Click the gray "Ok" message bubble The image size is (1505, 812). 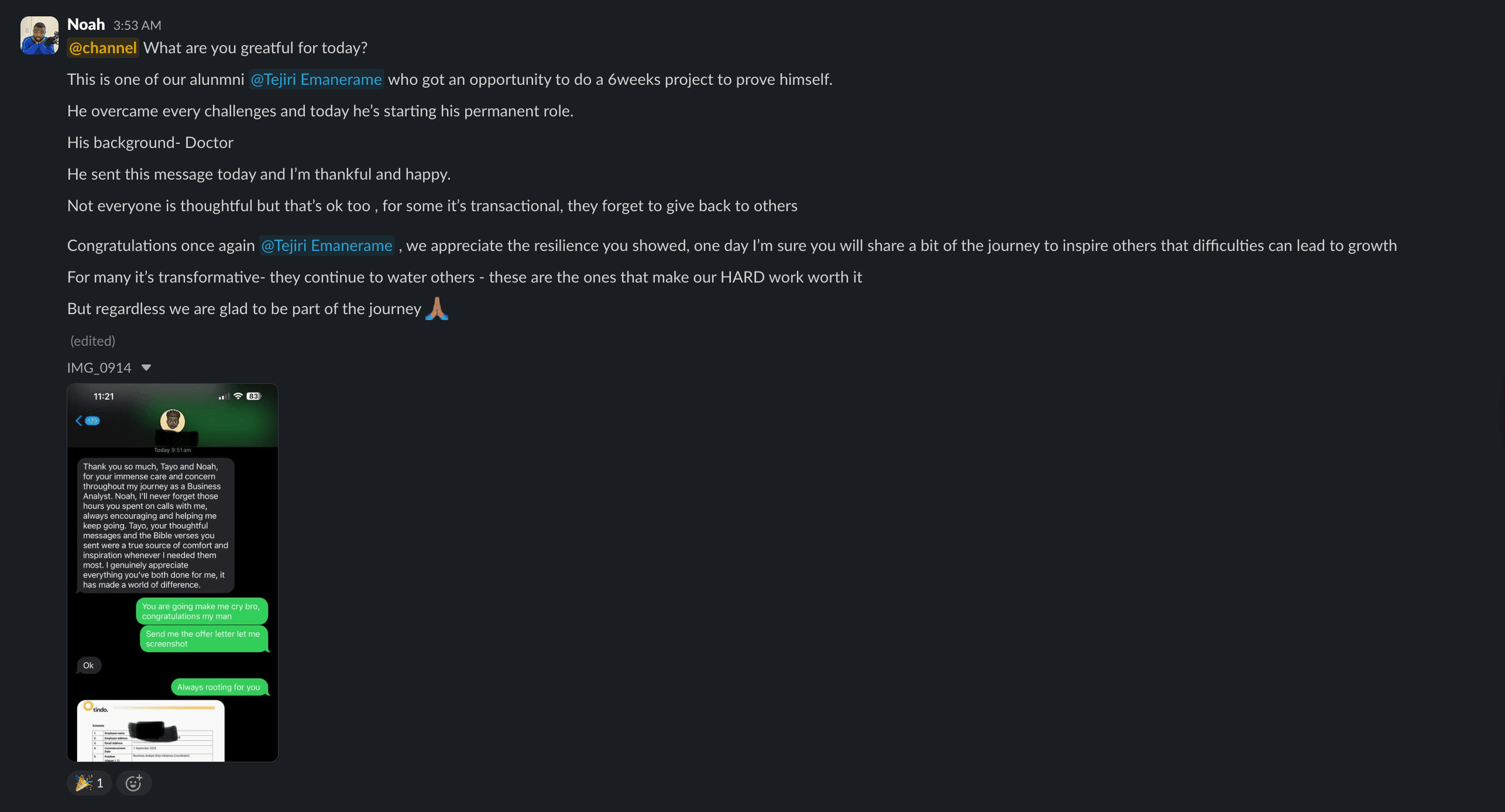coord(88,666)
